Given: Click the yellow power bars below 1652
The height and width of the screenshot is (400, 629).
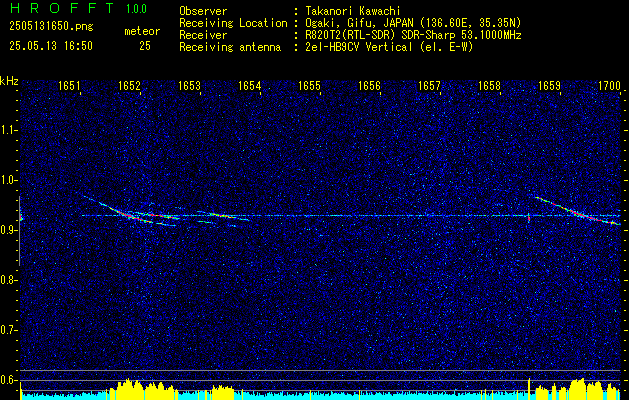Looking at the screenshot, I should pos(140,389).
